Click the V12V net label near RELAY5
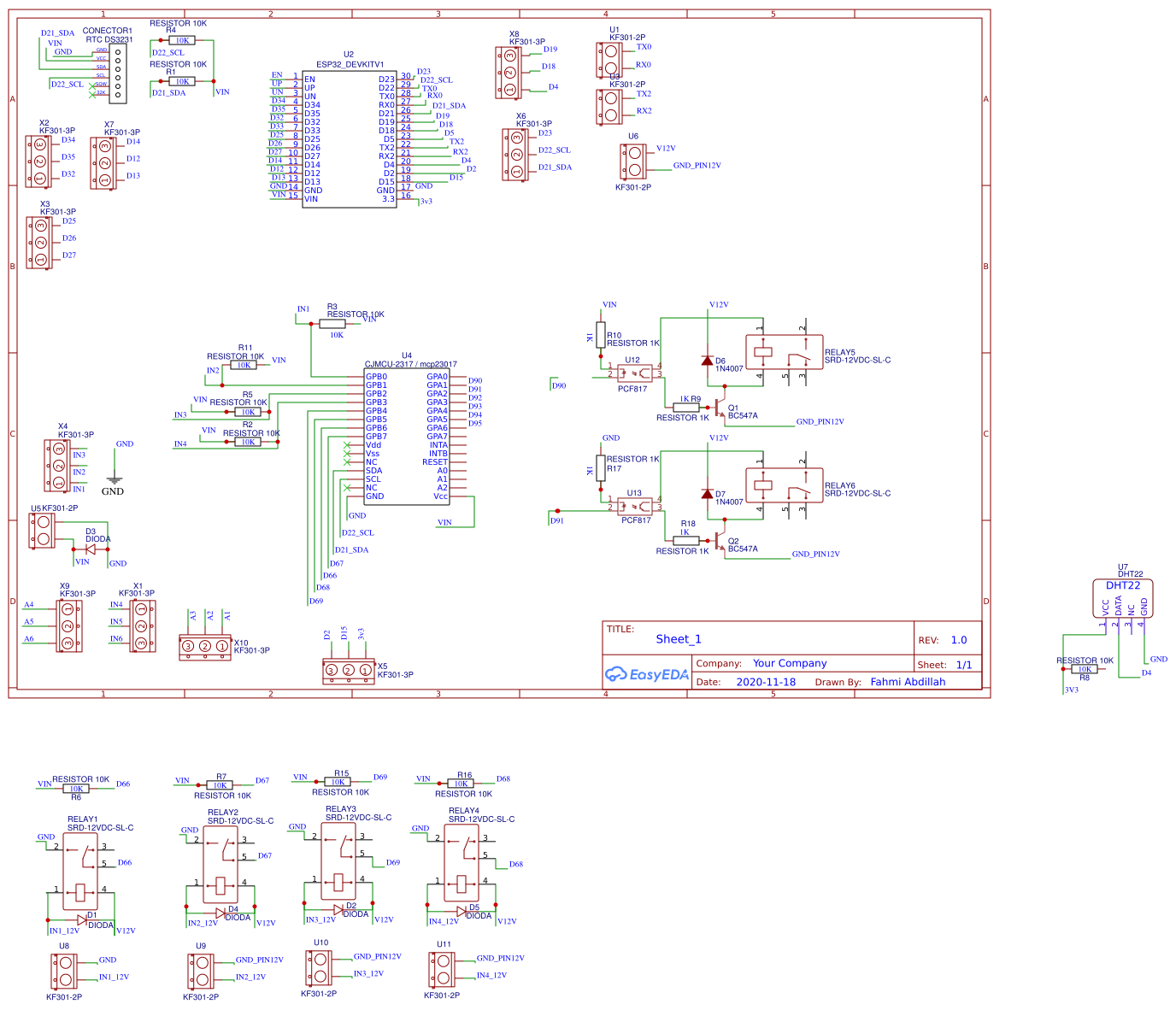This screenshot has width=1176, height=1010. point(719,303)
